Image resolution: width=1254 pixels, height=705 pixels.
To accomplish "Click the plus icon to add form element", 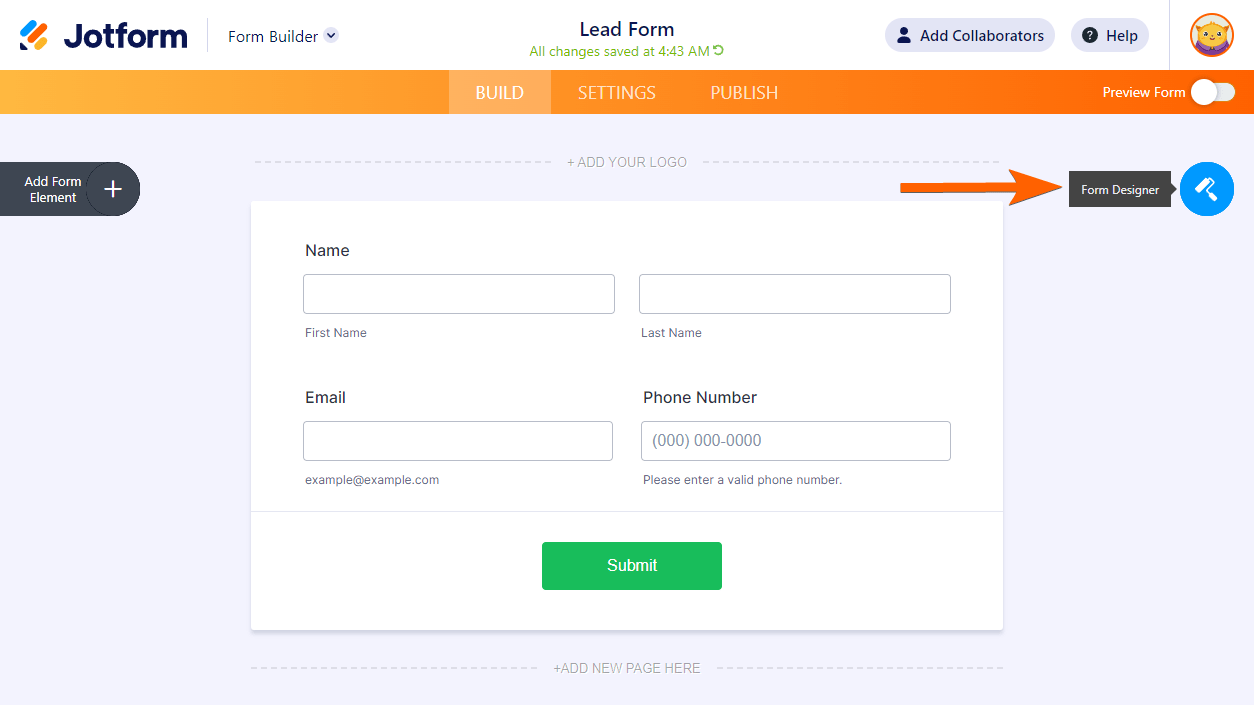I will click(113, 189).
